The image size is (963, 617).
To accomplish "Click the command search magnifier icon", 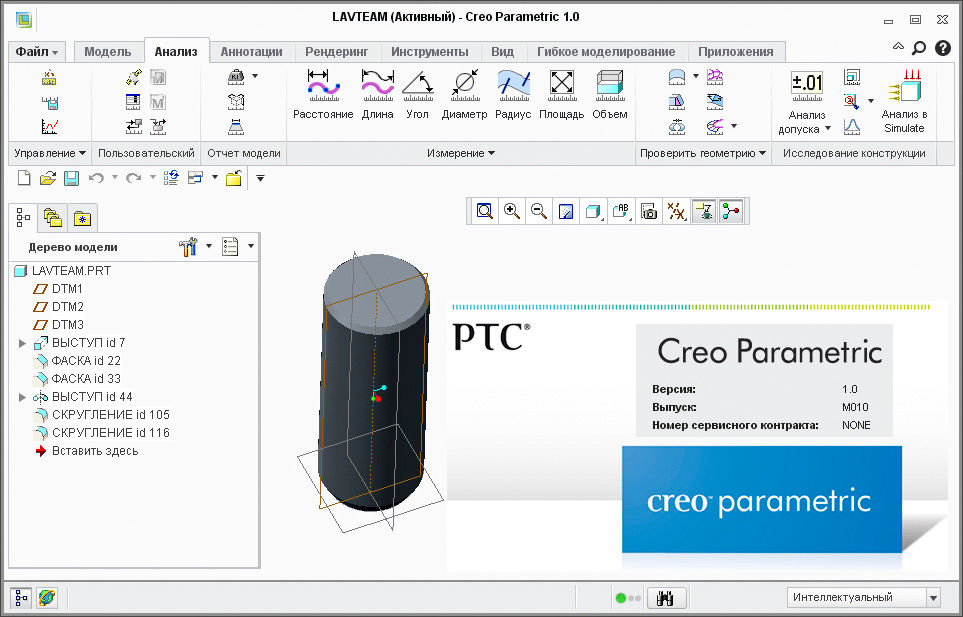I will (919, 48).
